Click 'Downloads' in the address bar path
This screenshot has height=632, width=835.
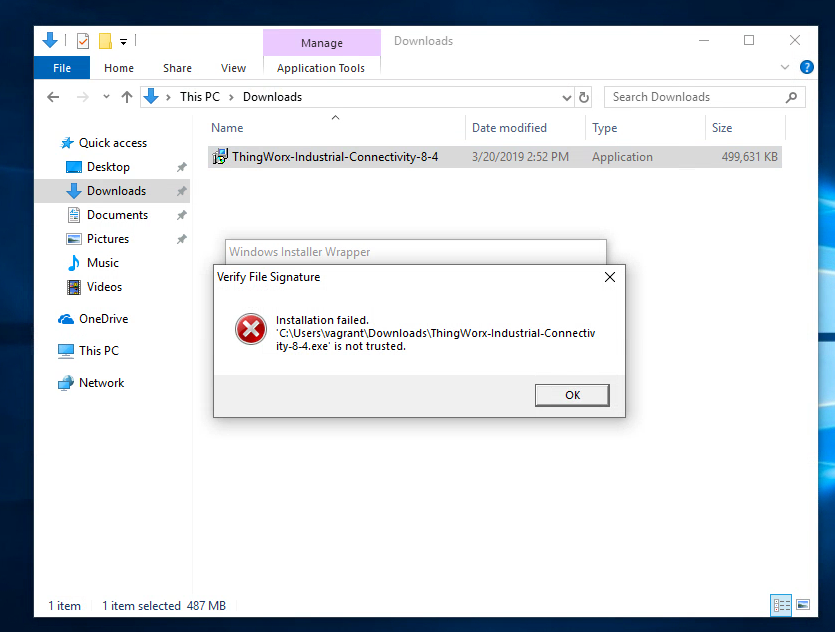point(272,97)
